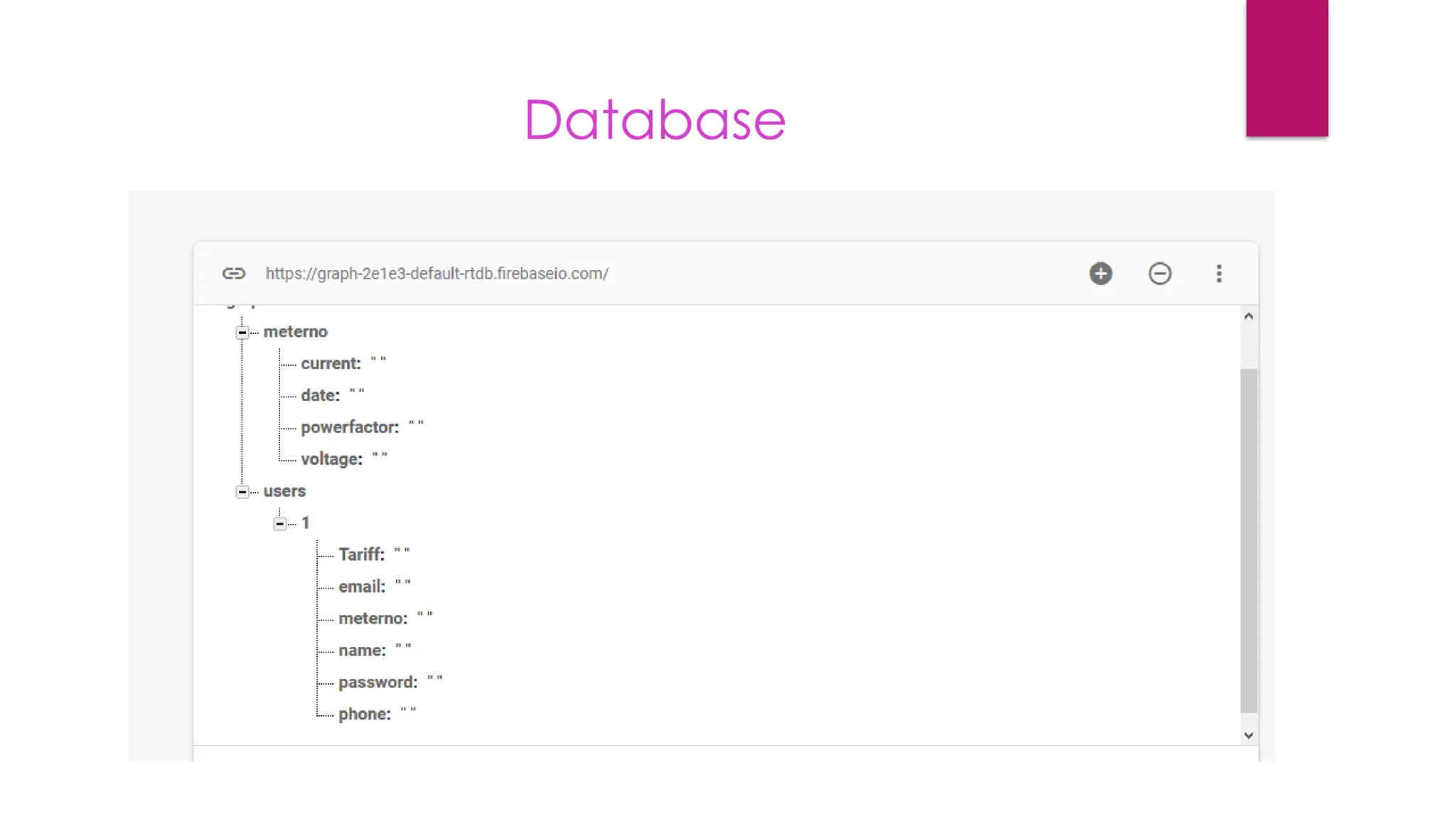This screenshot has height=819, width=1456.
Task: Select the users tree label
Action: 284,491
